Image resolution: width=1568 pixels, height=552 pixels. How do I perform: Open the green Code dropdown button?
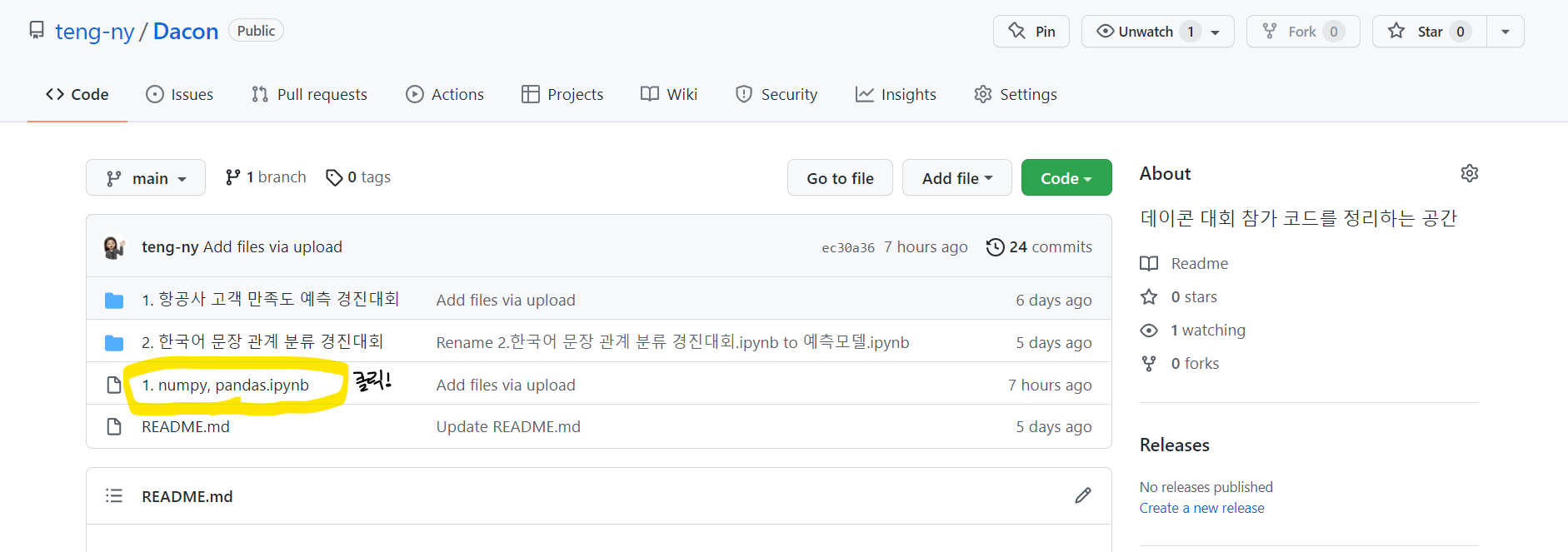pyautogui.click(x=1066, y=178)
